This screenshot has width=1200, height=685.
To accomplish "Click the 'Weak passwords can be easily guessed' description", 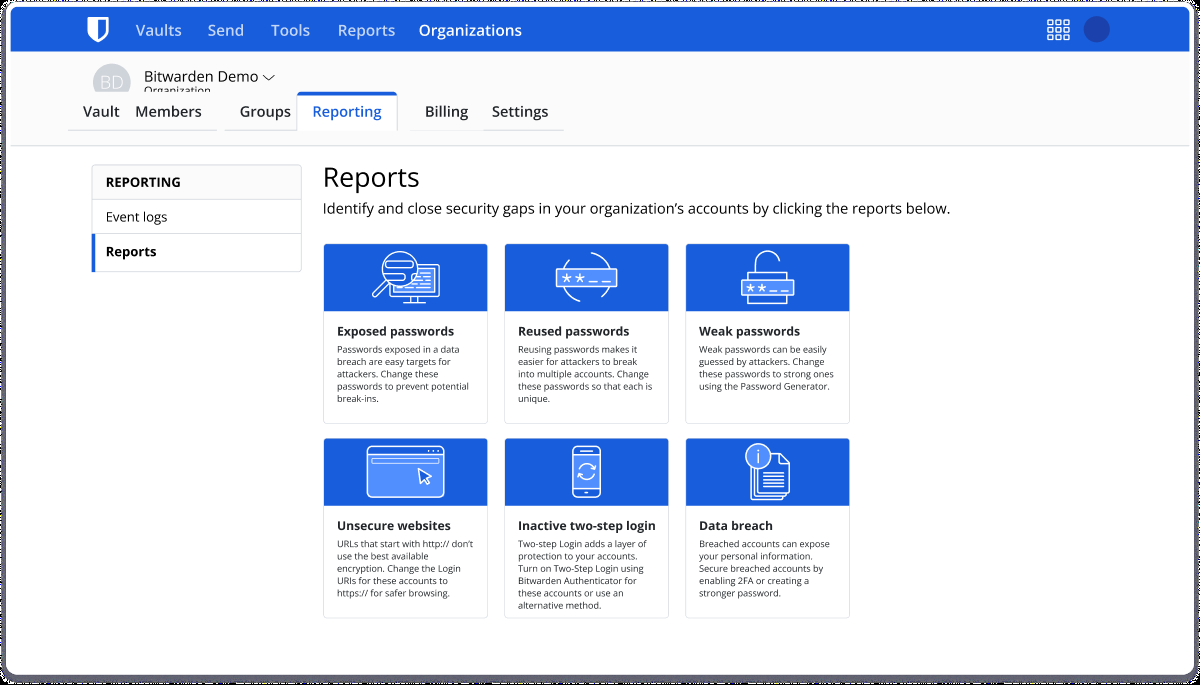I will point(766,368).
